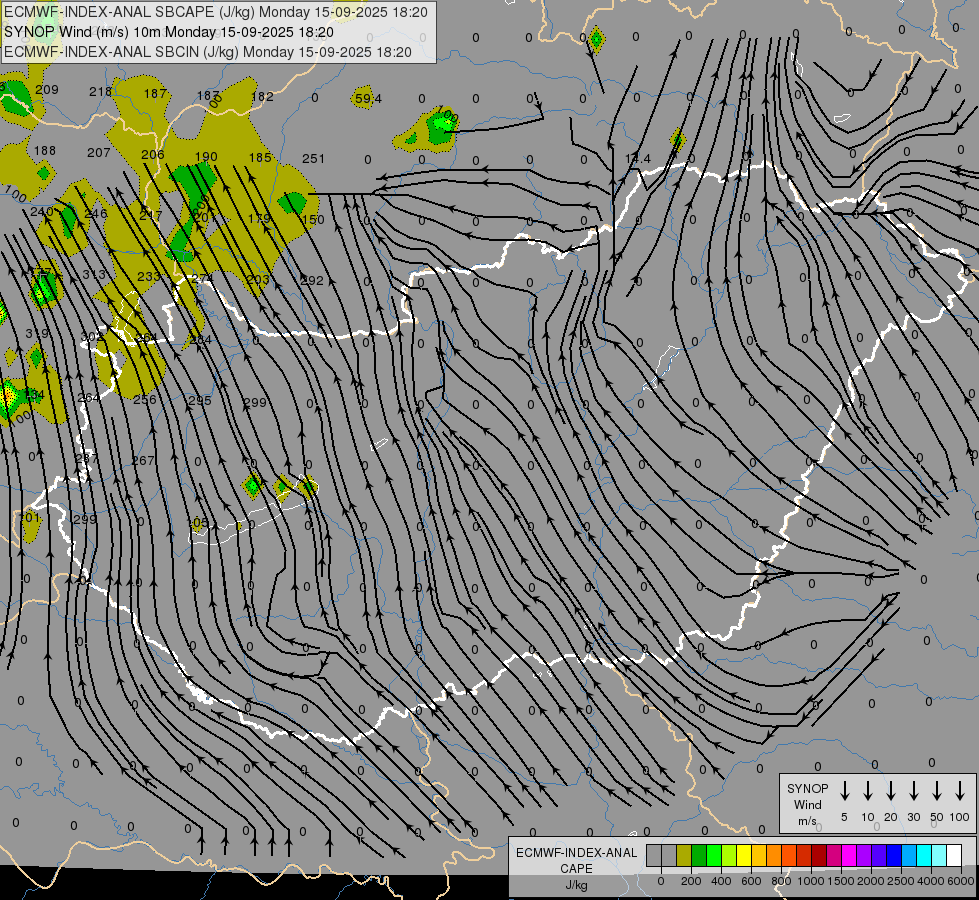Click the 10 m/s wind arrow icon
The image size is (979, 900).
point(868,791)
